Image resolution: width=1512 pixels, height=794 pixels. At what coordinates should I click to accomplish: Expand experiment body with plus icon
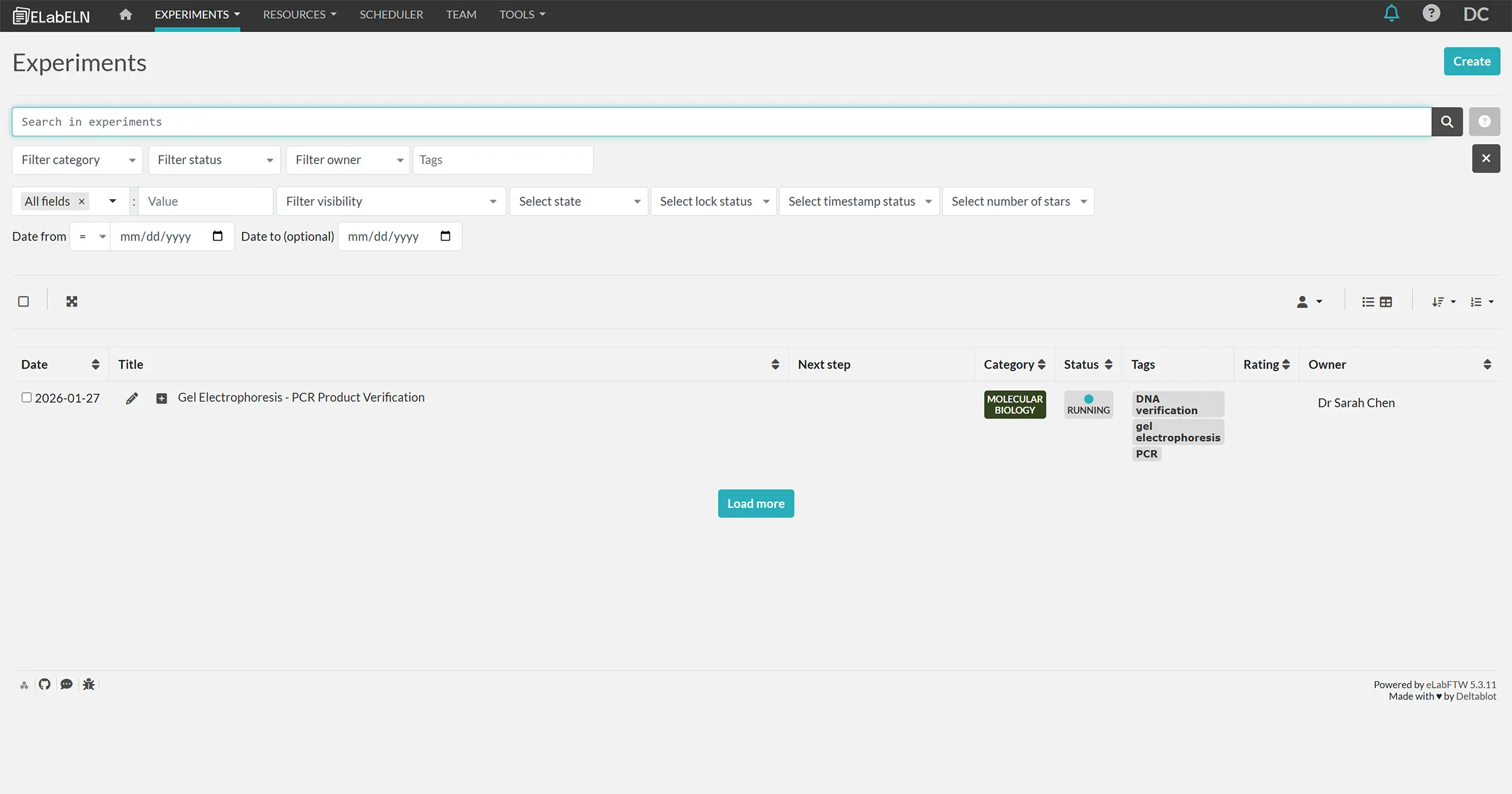click(162, 398)
